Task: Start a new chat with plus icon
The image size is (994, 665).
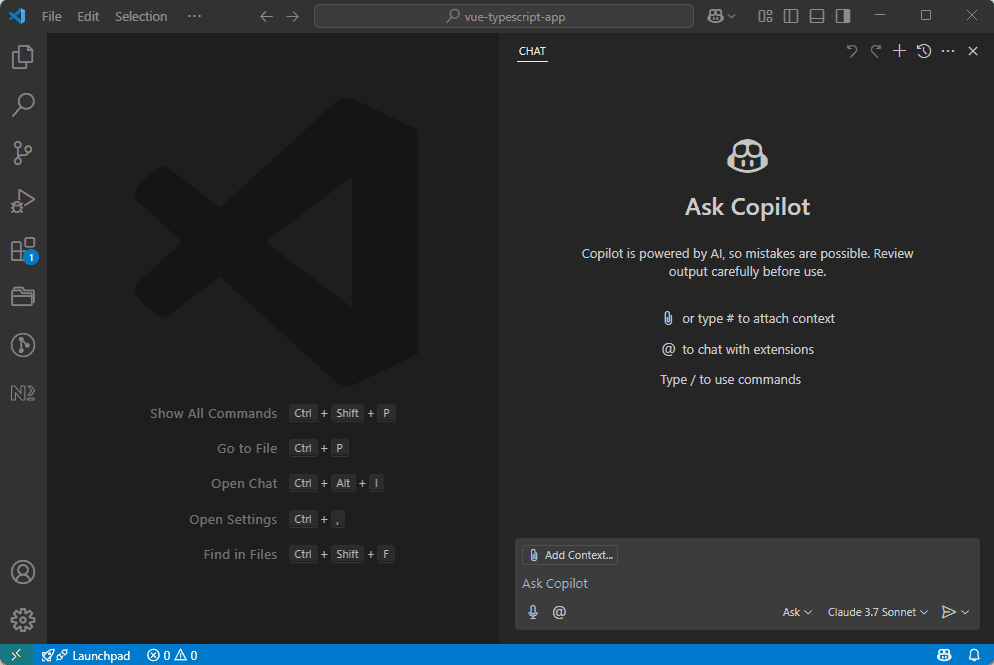Action: tap(899, 51)
